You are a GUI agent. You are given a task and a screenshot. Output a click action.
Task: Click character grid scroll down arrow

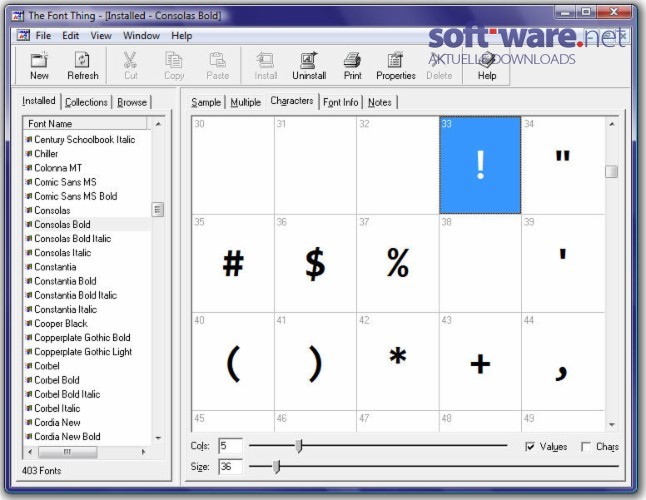pyautogui.click(x=612, y=425)
